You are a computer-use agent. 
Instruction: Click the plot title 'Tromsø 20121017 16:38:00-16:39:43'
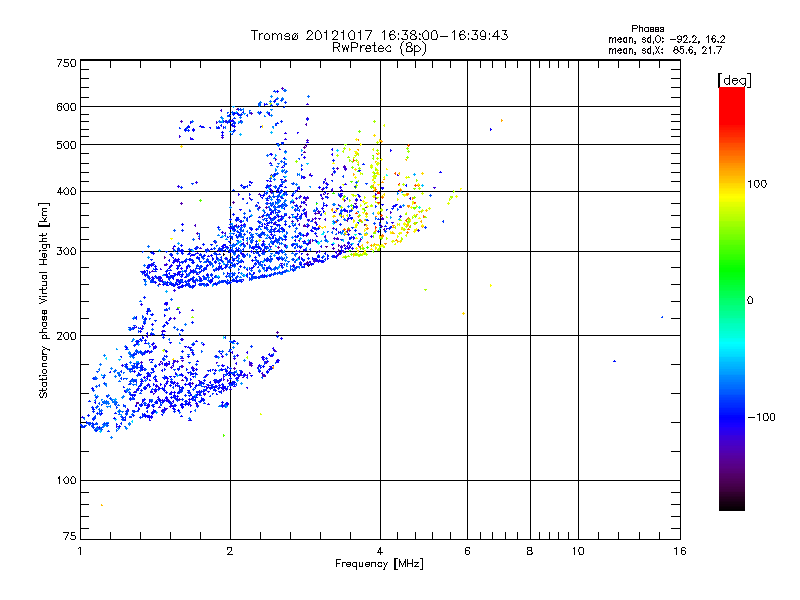point(379,35)
